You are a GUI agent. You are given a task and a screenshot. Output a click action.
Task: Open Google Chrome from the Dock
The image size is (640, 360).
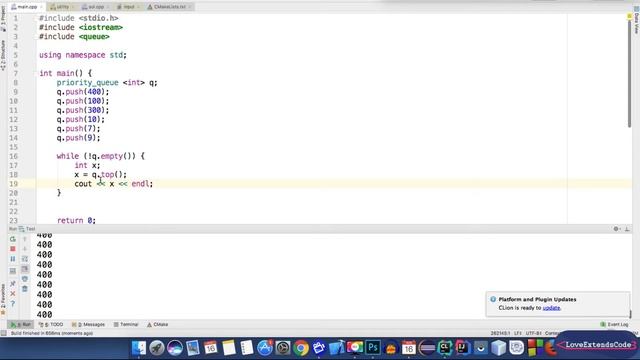pyautogui.click(x=301, y=348)
